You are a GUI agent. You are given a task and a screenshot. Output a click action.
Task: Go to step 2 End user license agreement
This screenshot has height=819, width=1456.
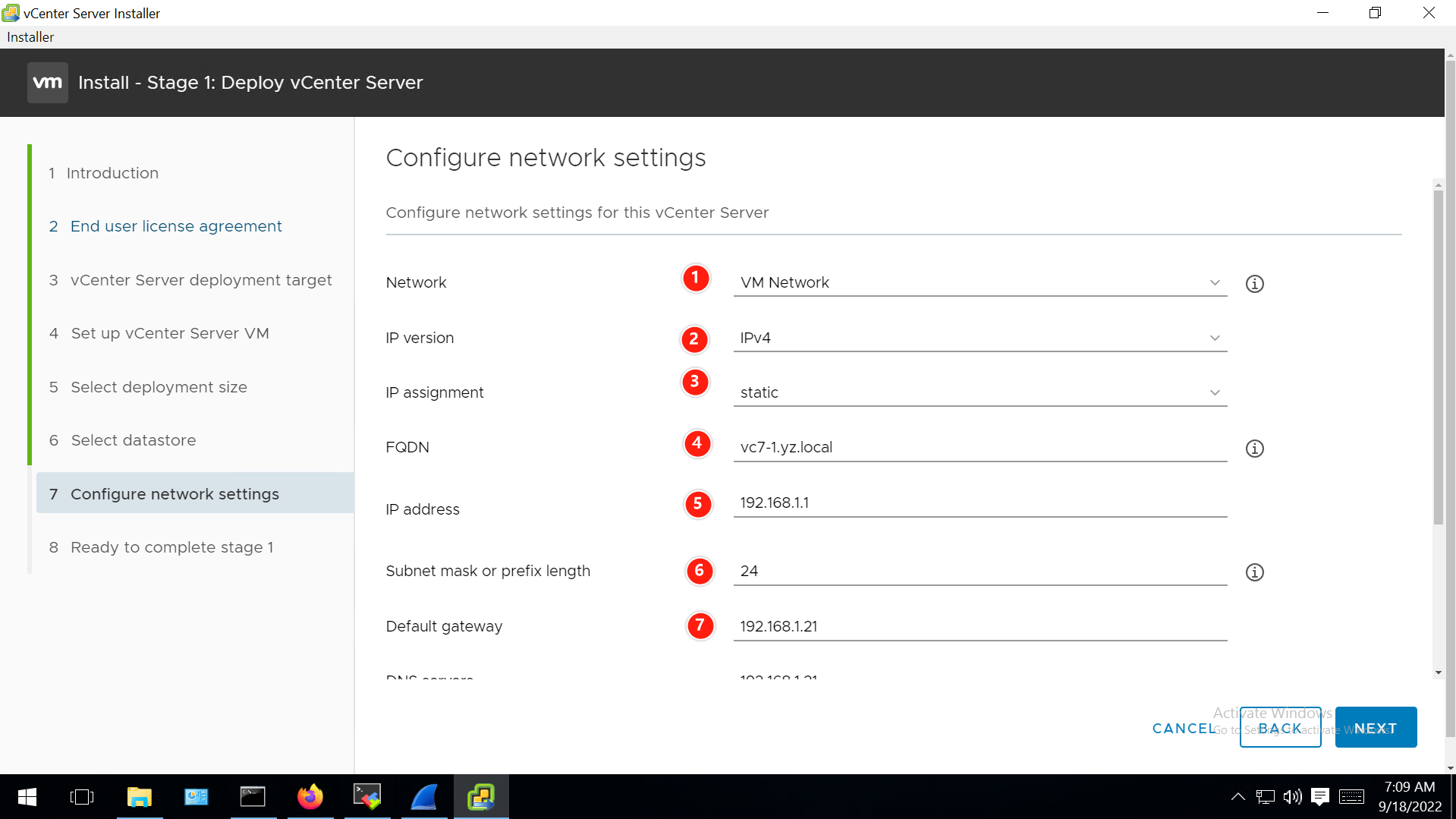(x=165, y=226)
